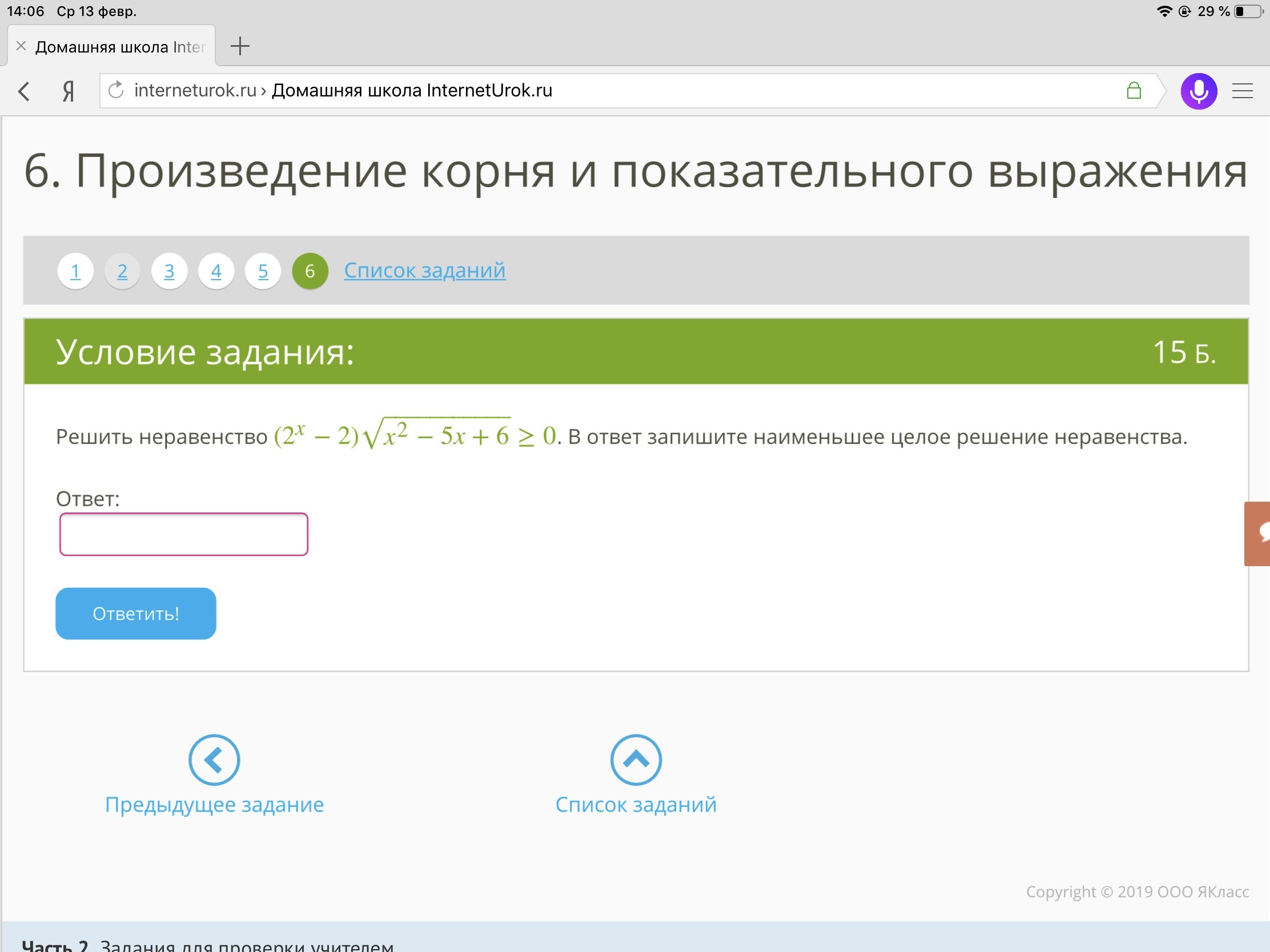
Task: Open Yandex home via Я icon
Action: (x=69, y=91)
